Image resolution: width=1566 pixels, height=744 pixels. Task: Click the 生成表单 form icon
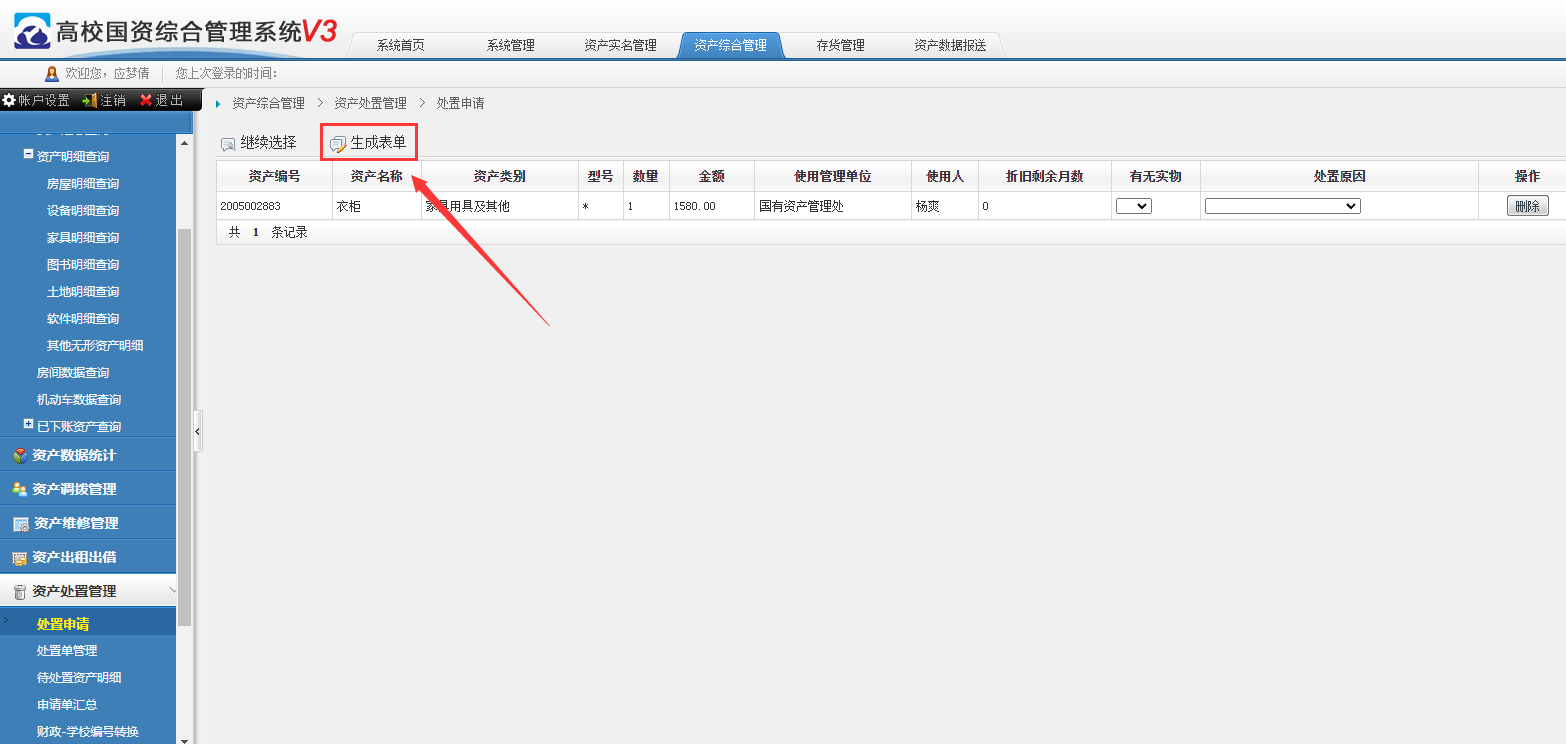pos(338,144)
